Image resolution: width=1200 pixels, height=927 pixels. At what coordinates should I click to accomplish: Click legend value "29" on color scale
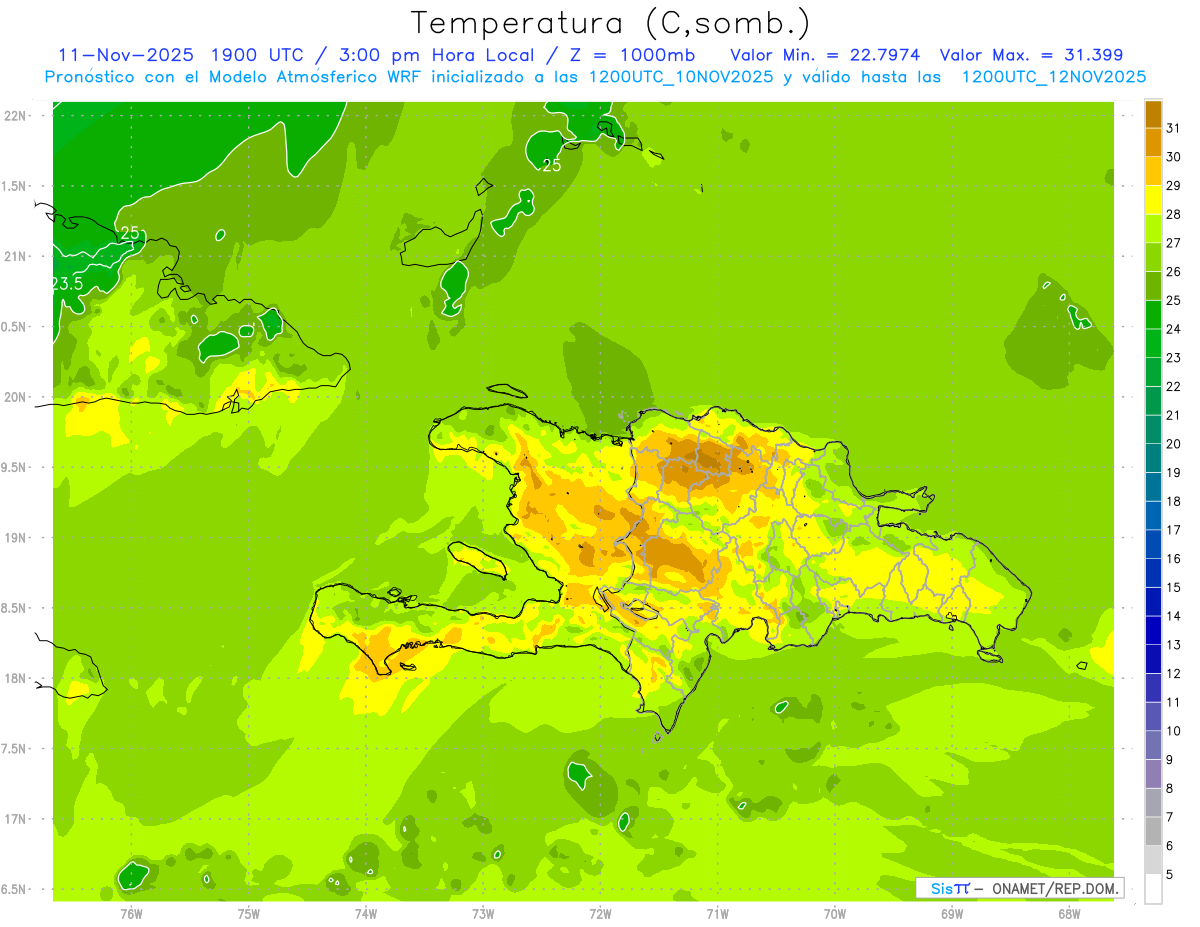(1174, 186)
